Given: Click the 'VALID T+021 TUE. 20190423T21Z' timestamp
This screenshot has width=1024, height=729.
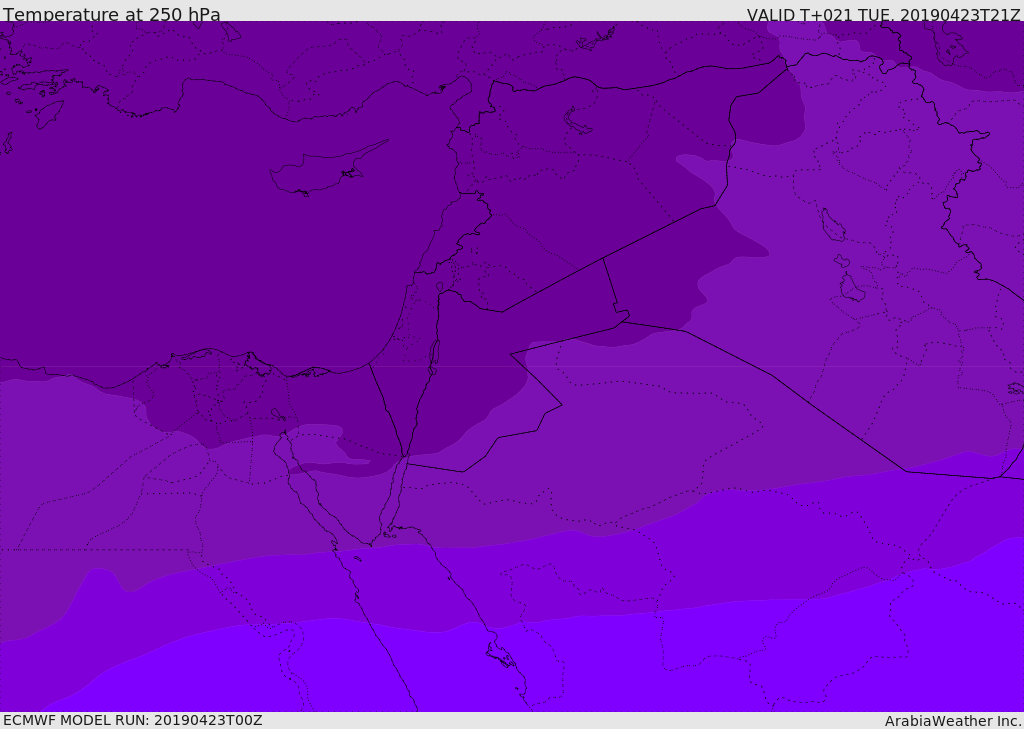Looking at the screenshot, I should 884,15.
